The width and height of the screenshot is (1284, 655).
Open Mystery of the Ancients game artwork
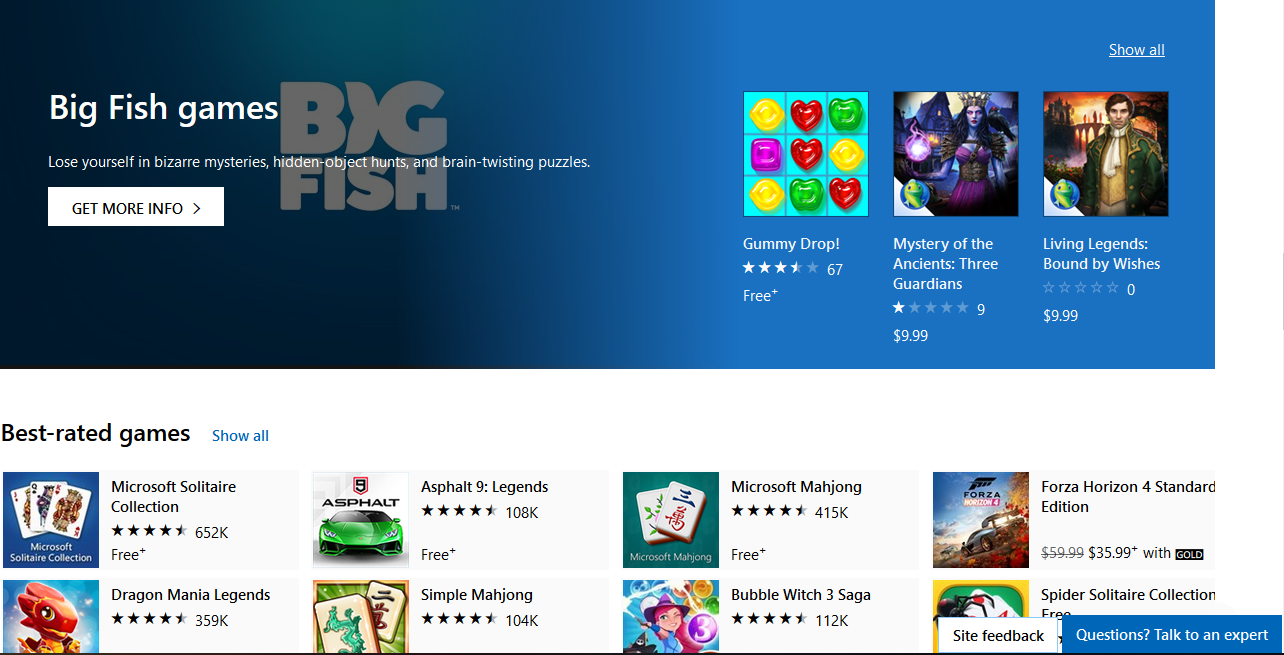(955, 154)
